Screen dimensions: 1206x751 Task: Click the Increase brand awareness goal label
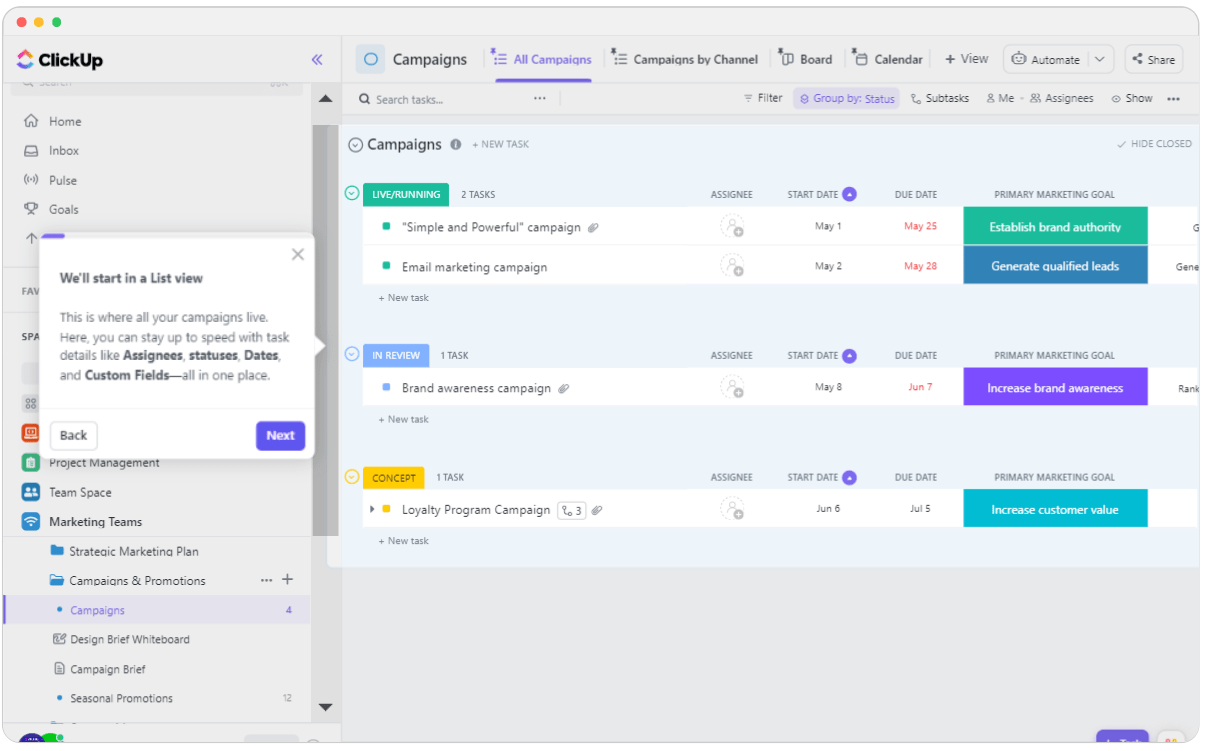click(1055, 388)
